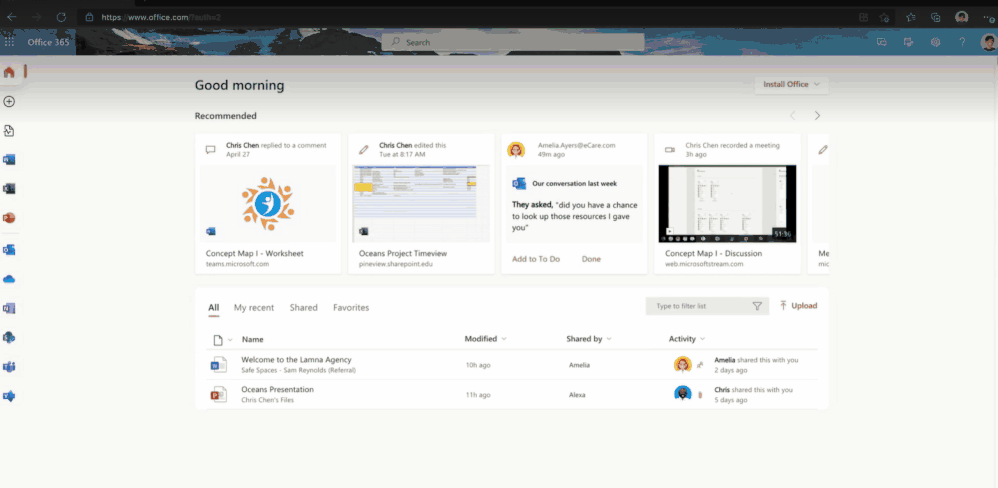Open Settings gear in Office header
This screenshot has height=488, width=998.
(936, 42)
